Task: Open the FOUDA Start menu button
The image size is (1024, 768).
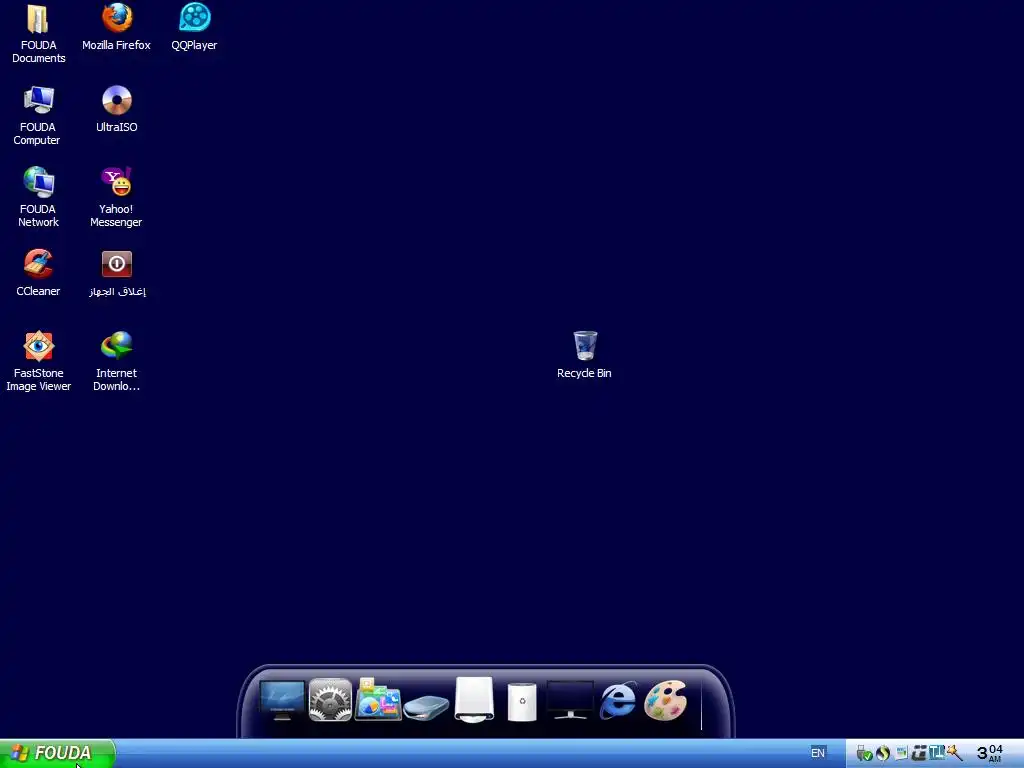Action: pos(57,754)
